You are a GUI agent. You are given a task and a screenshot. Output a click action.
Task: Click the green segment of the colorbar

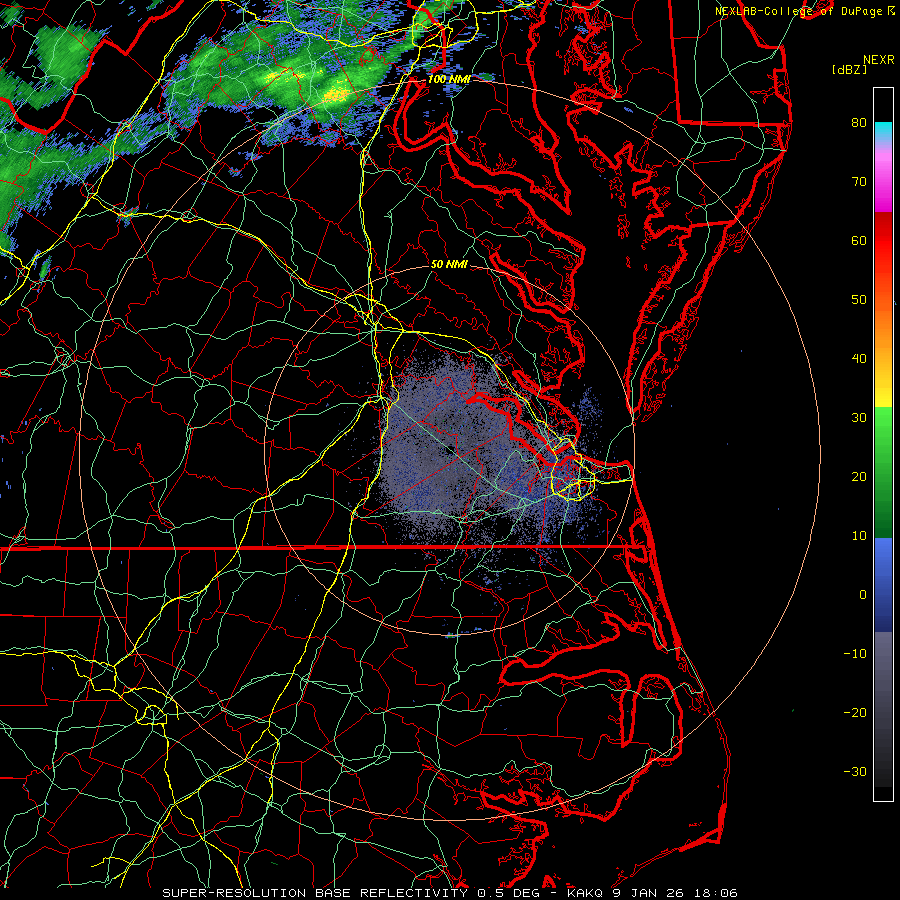pos(883,472)
